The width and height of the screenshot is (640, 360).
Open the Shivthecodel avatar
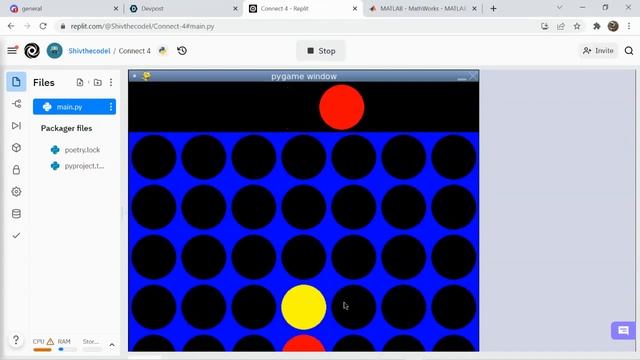(x=55, y=51)
